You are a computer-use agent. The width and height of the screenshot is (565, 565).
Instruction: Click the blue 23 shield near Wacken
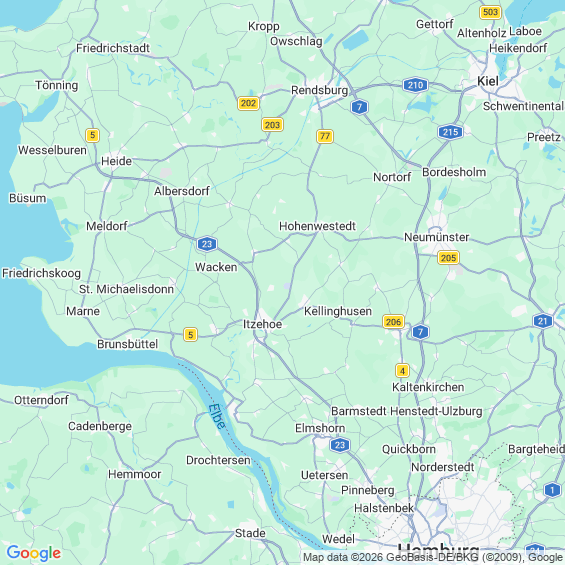[207, 244]
